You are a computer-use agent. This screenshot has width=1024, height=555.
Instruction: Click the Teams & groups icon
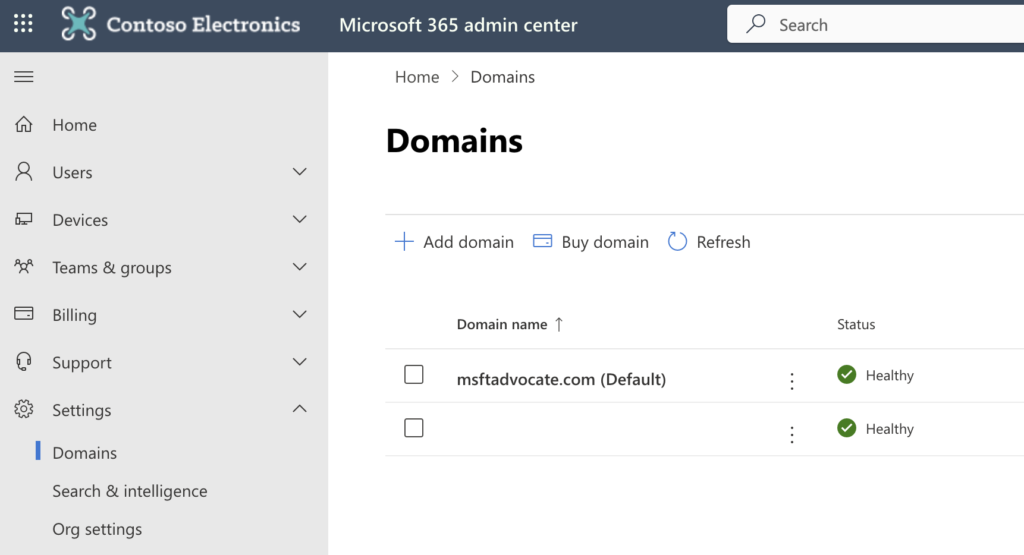(24, 267)
